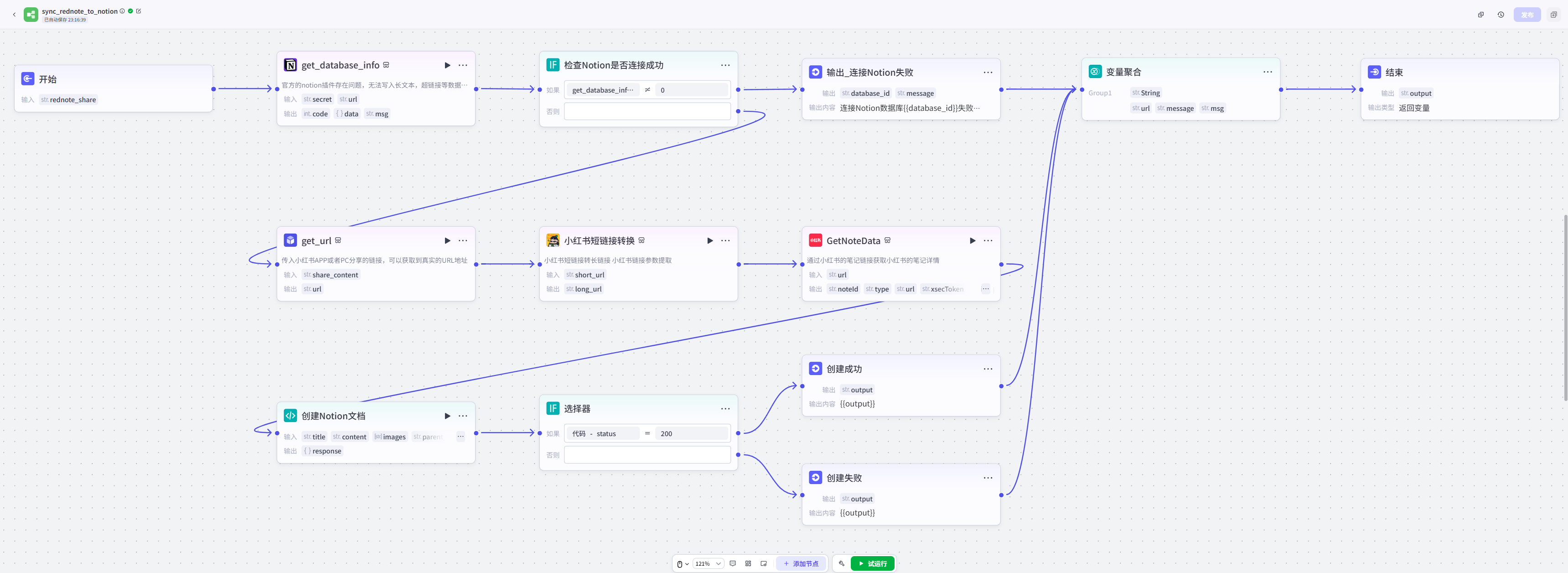This screenshot has width=1568, height=573.
Task: Select the 开始 start node header
Action: 113,79
